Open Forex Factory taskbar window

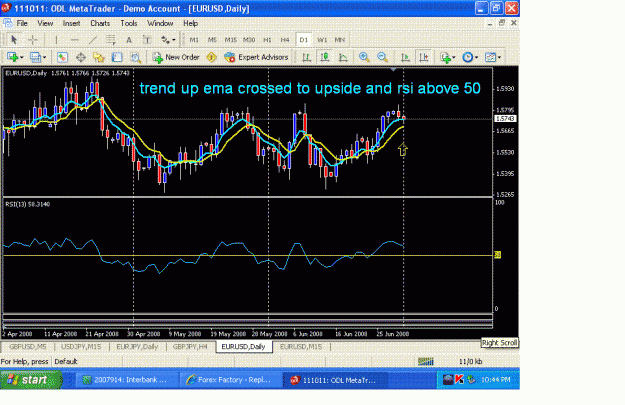click(x=230, y=380)
